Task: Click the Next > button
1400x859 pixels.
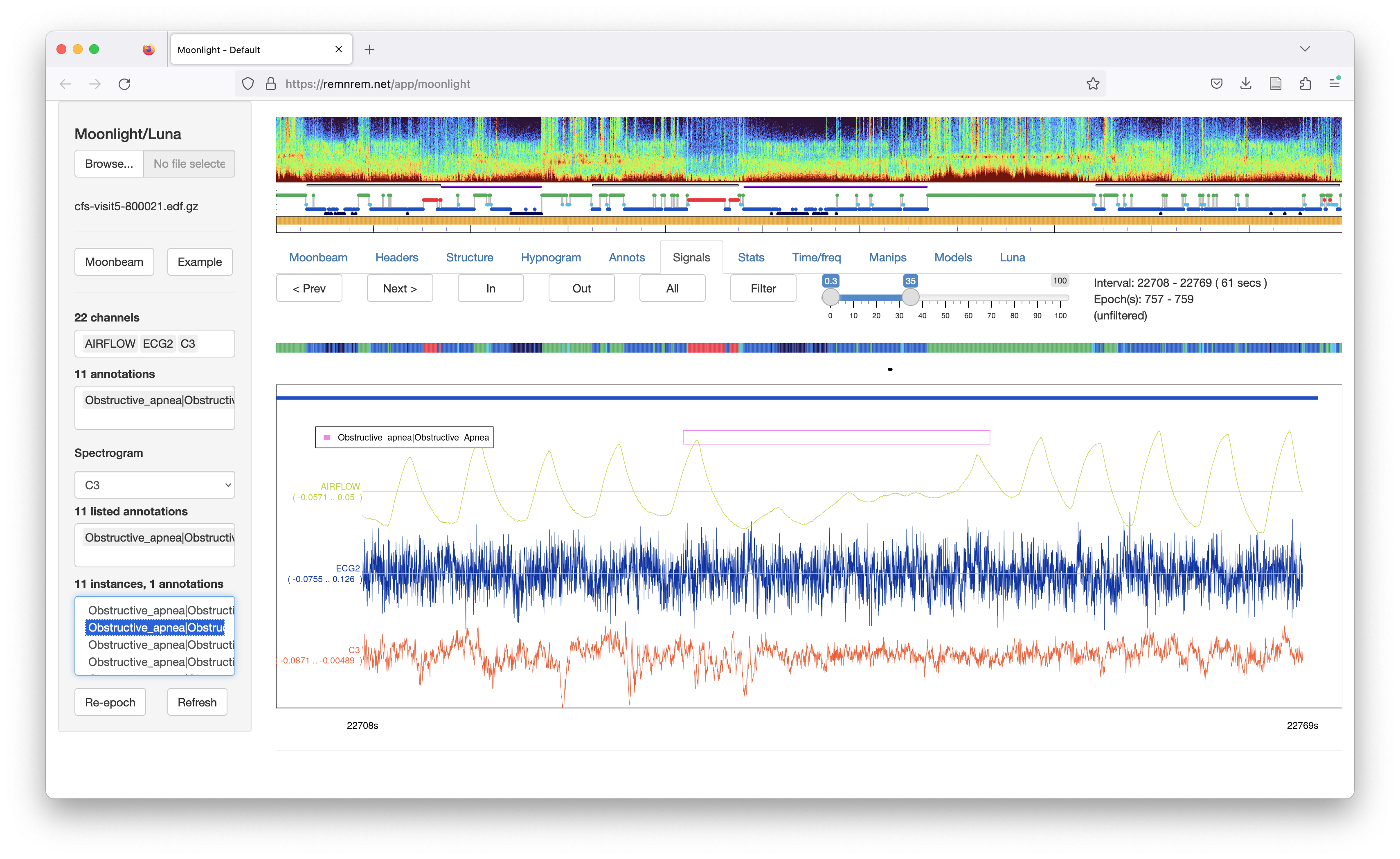Action: pos(399,289)
